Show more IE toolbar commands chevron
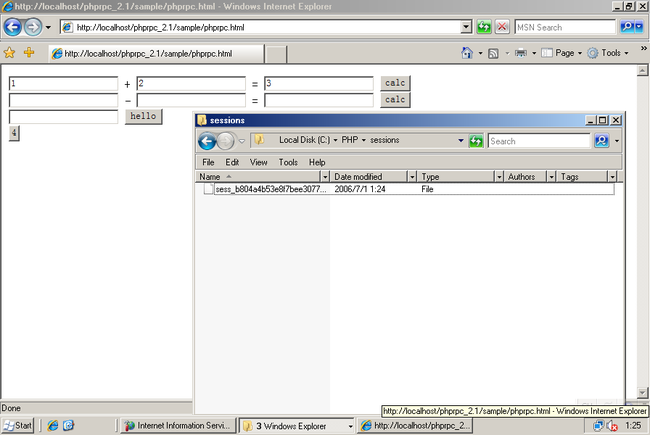This screenshot has width=650, height=435. [x=644, y=49]
